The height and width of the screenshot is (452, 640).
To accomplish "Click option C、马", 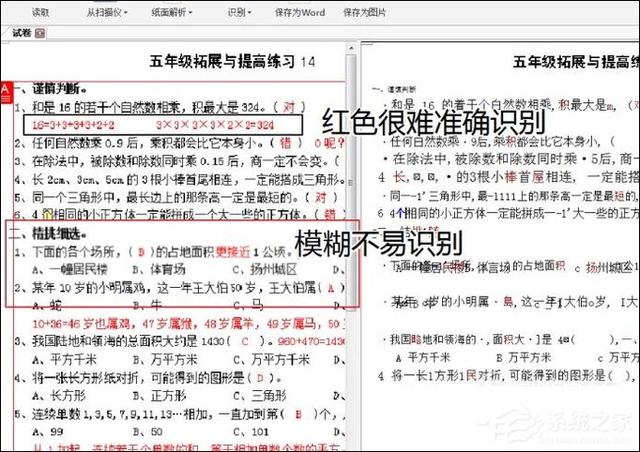I will click(x=248, y=305).
